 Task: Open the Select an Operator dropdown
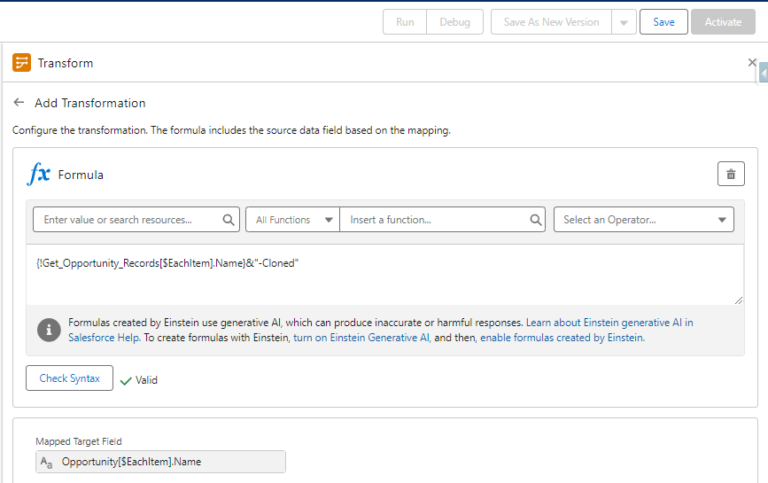click(643, 220)
